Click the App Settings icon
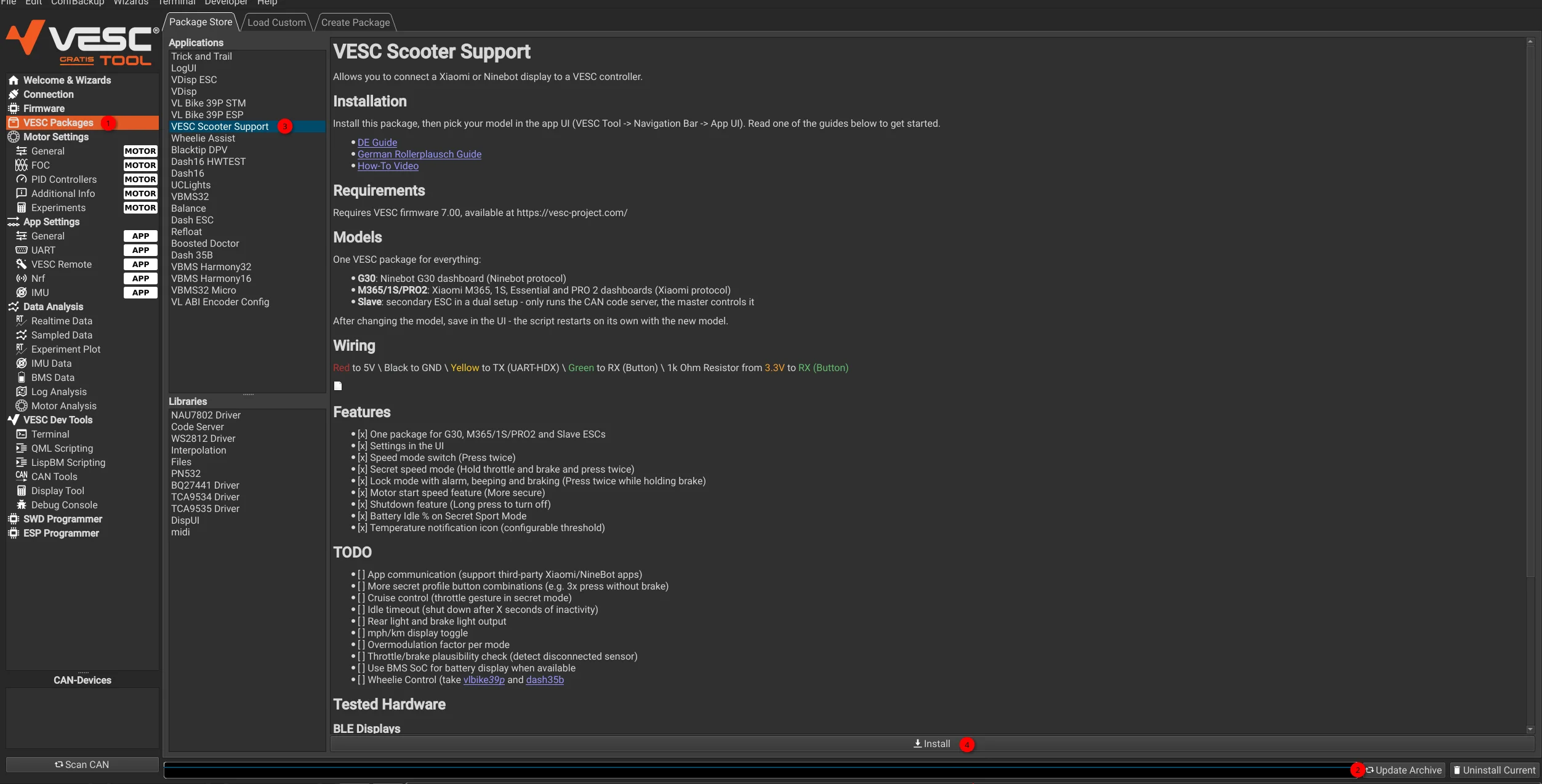This screenshot has width=1542, height=784. (14, 222)
